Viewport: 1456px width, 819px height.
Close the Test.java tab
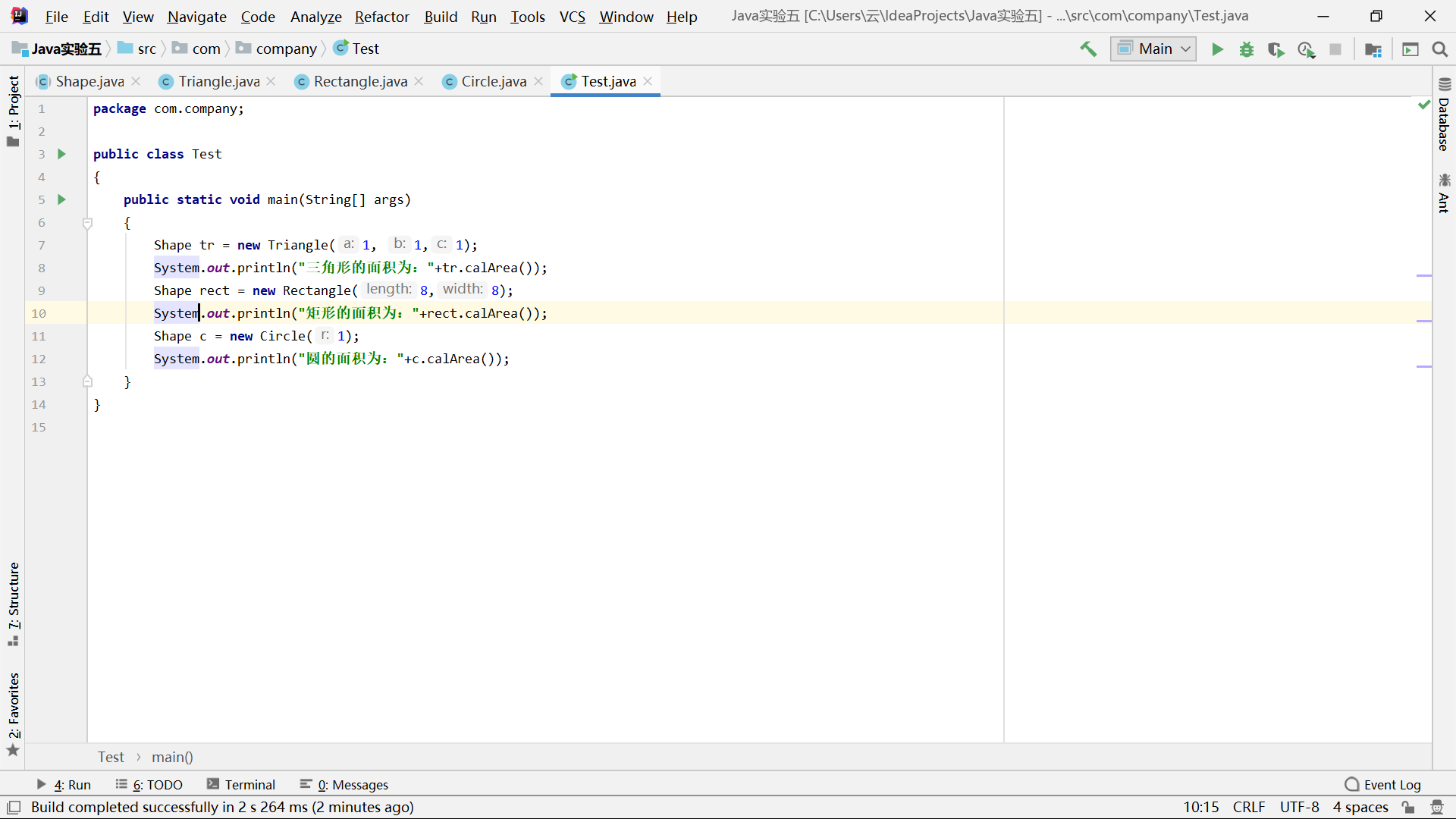point(648,81)
